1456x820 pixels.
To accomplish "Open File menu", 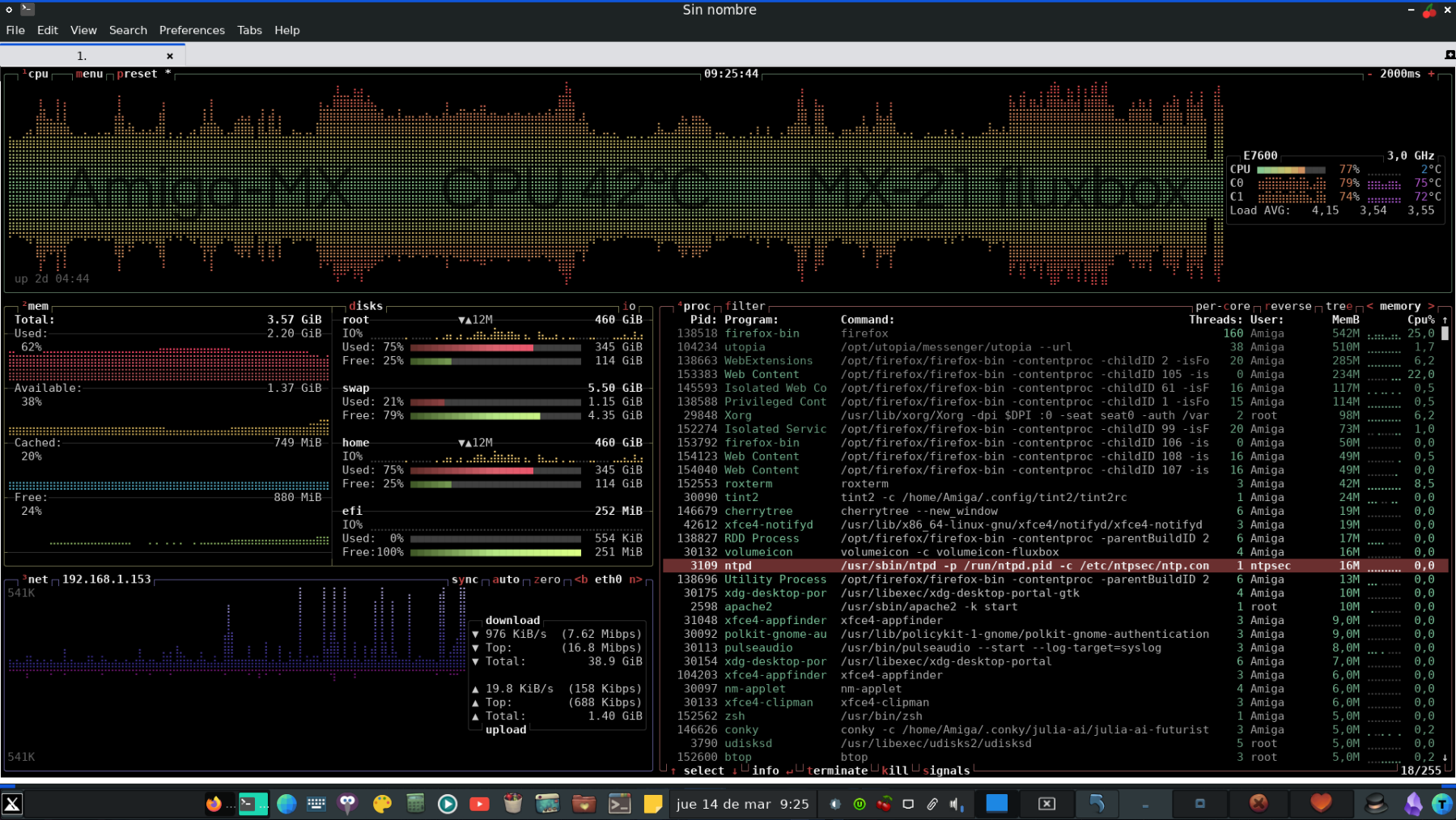I will 15,30.
